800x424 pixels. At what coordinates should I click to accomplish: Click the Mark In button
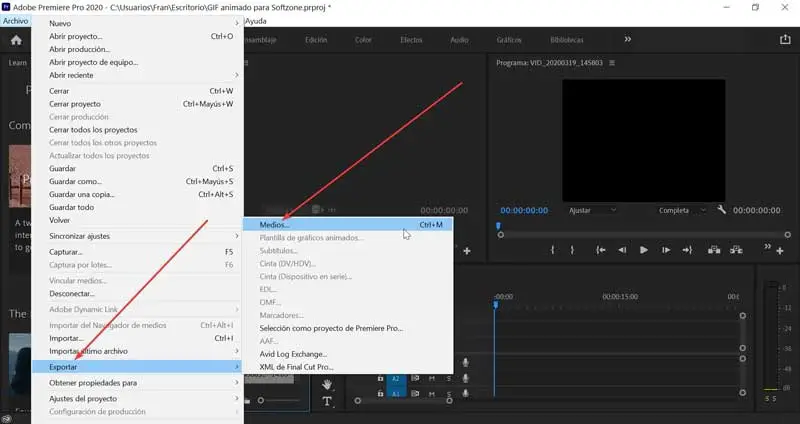pyautogui.click(x=553, y=250)
